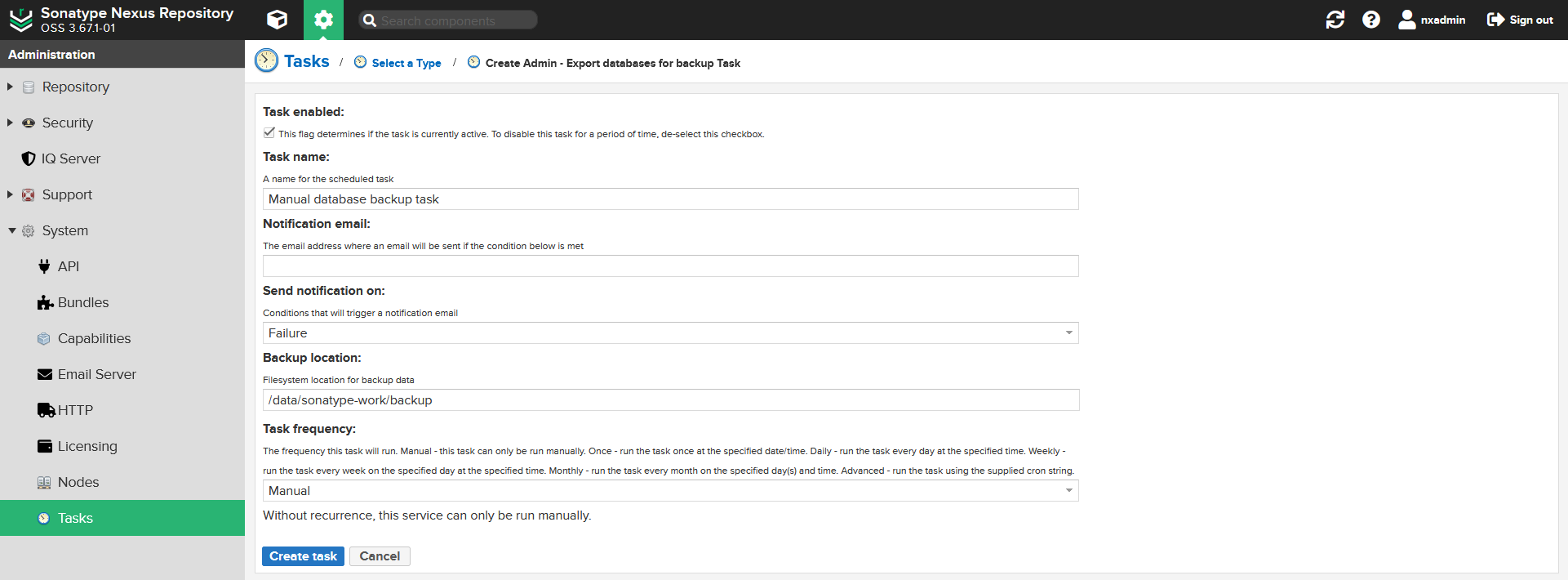Click the Administration gear icon
The image size is (1568, 580).
tap(323, 20)
